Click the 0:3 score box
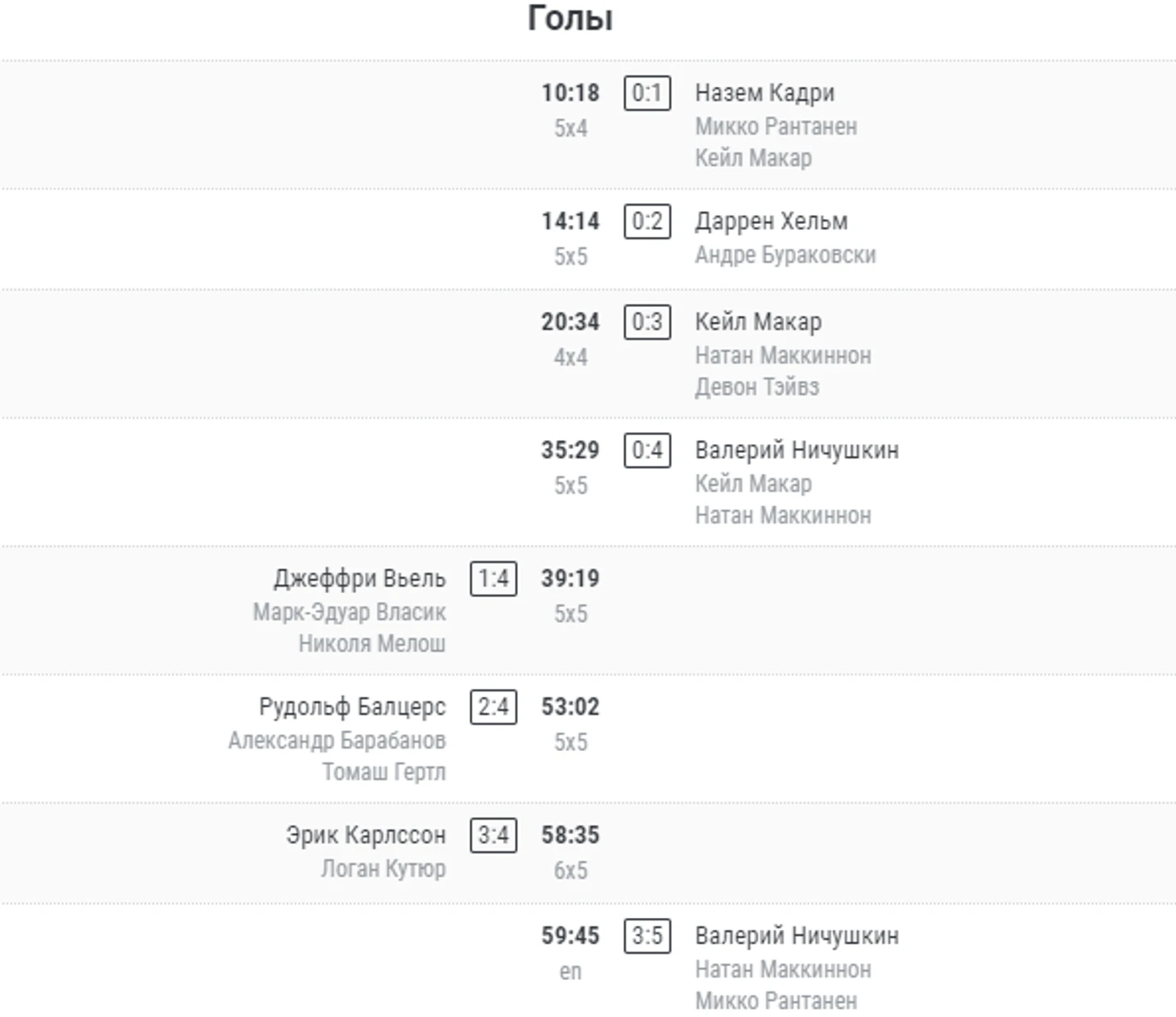Screen dimensions: 1176x1017 click(x=647, y=322)
